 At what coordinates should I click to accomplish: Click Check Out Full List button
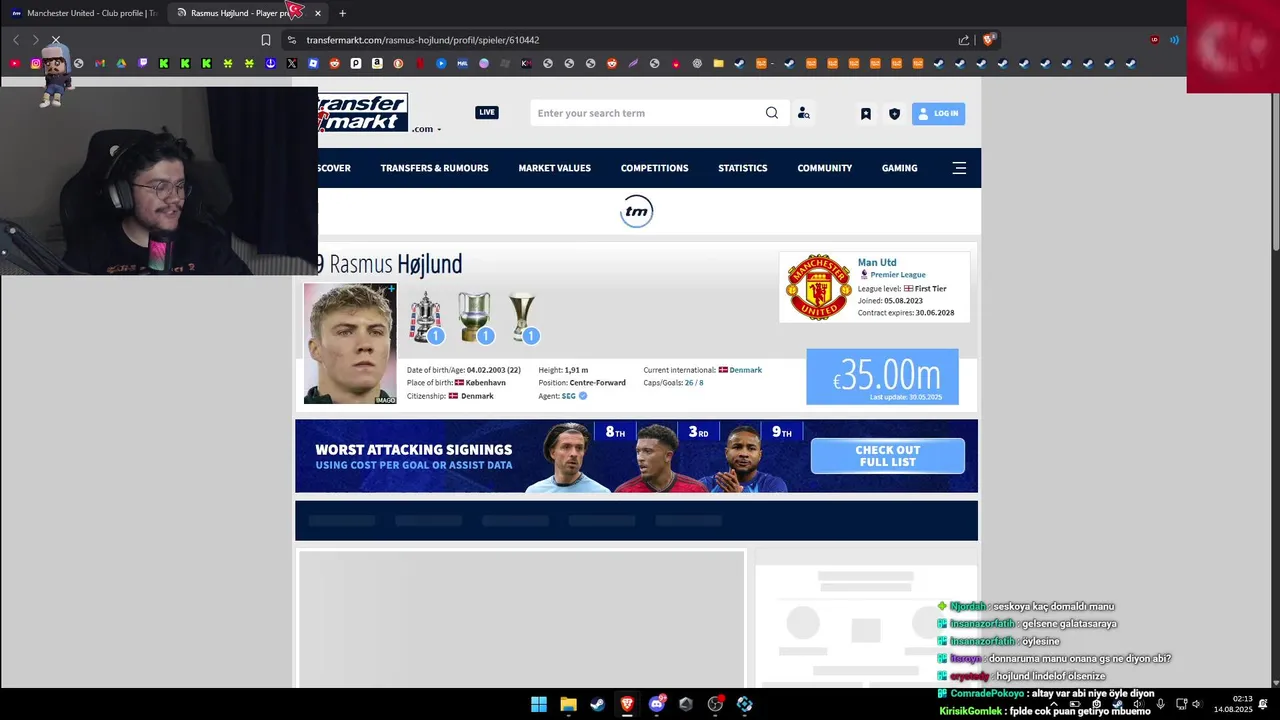coord(887,456)
